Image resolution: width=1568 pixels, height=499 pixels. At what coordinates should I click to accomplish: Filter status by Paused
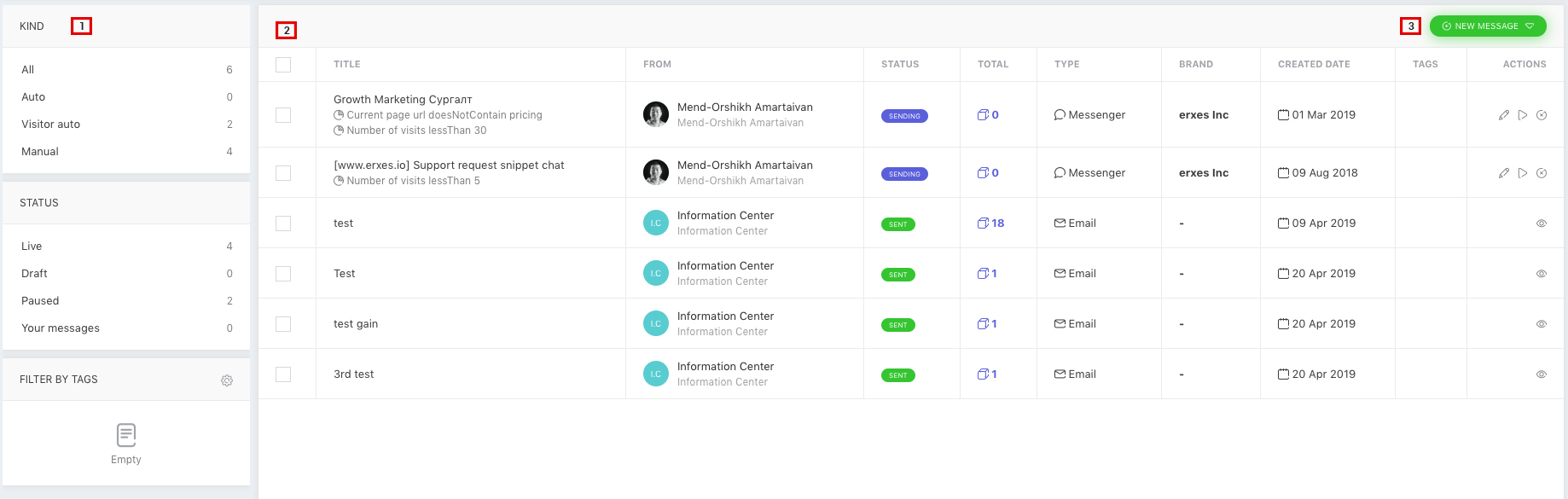(x=126, y=301)
